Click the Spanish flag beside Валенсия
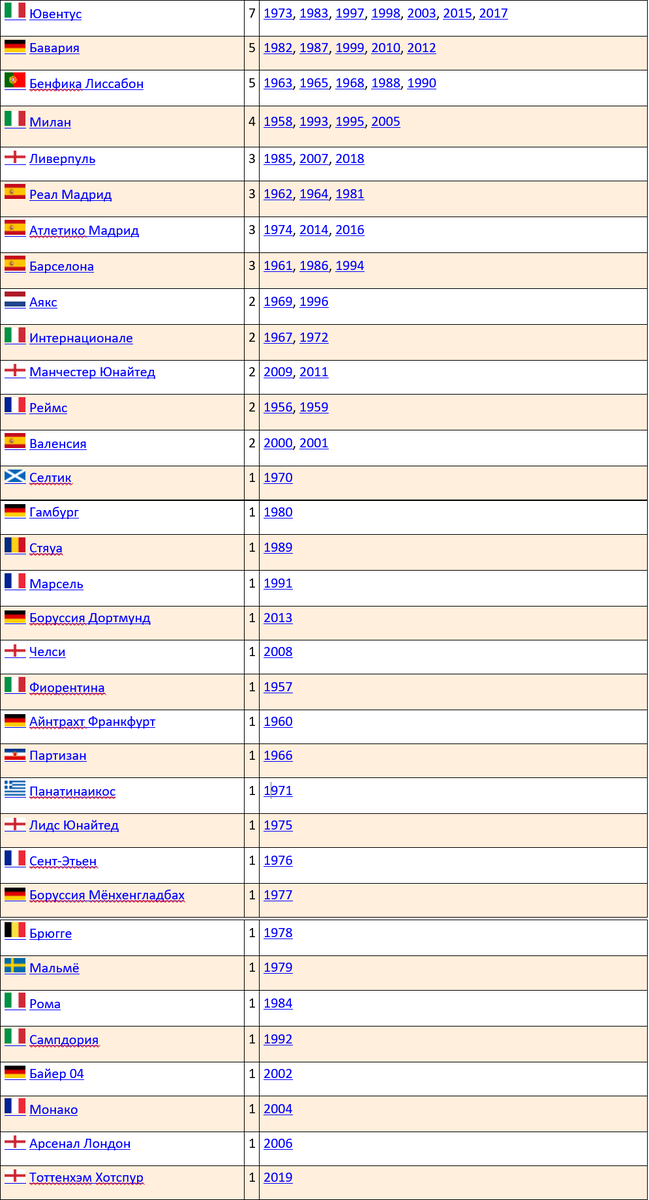This screenshot has height=1200, width=649. coord(15,441)
